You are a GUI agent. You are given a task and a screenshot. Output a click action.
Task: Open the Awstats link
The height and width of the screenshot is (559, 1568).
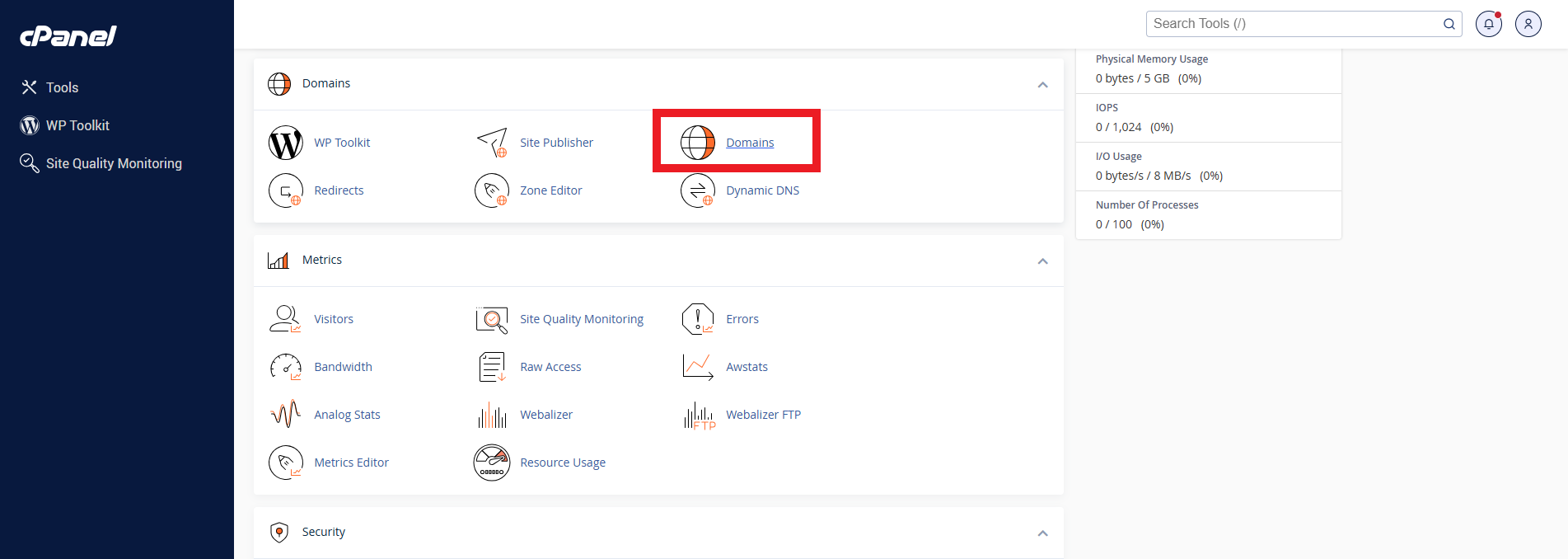tap(747, 367)
